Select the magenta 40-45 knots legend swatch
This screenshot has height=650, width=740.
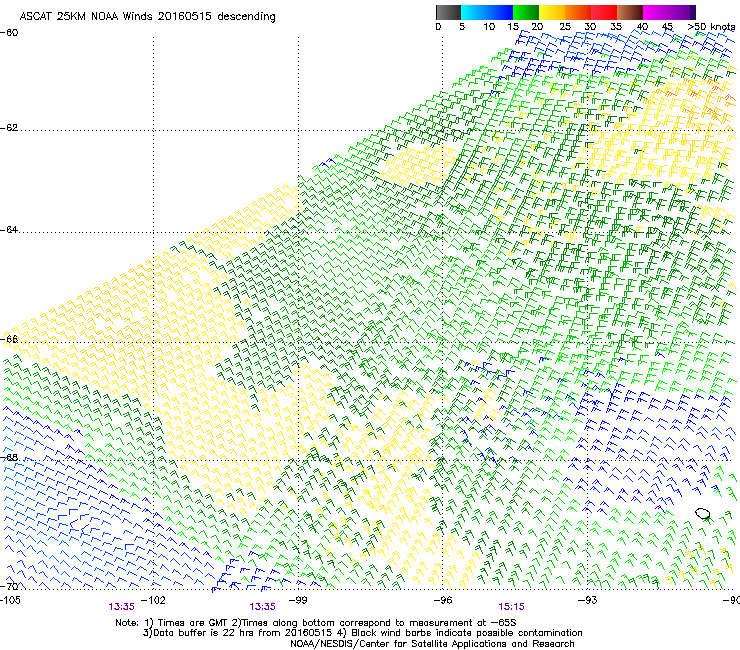656,12
